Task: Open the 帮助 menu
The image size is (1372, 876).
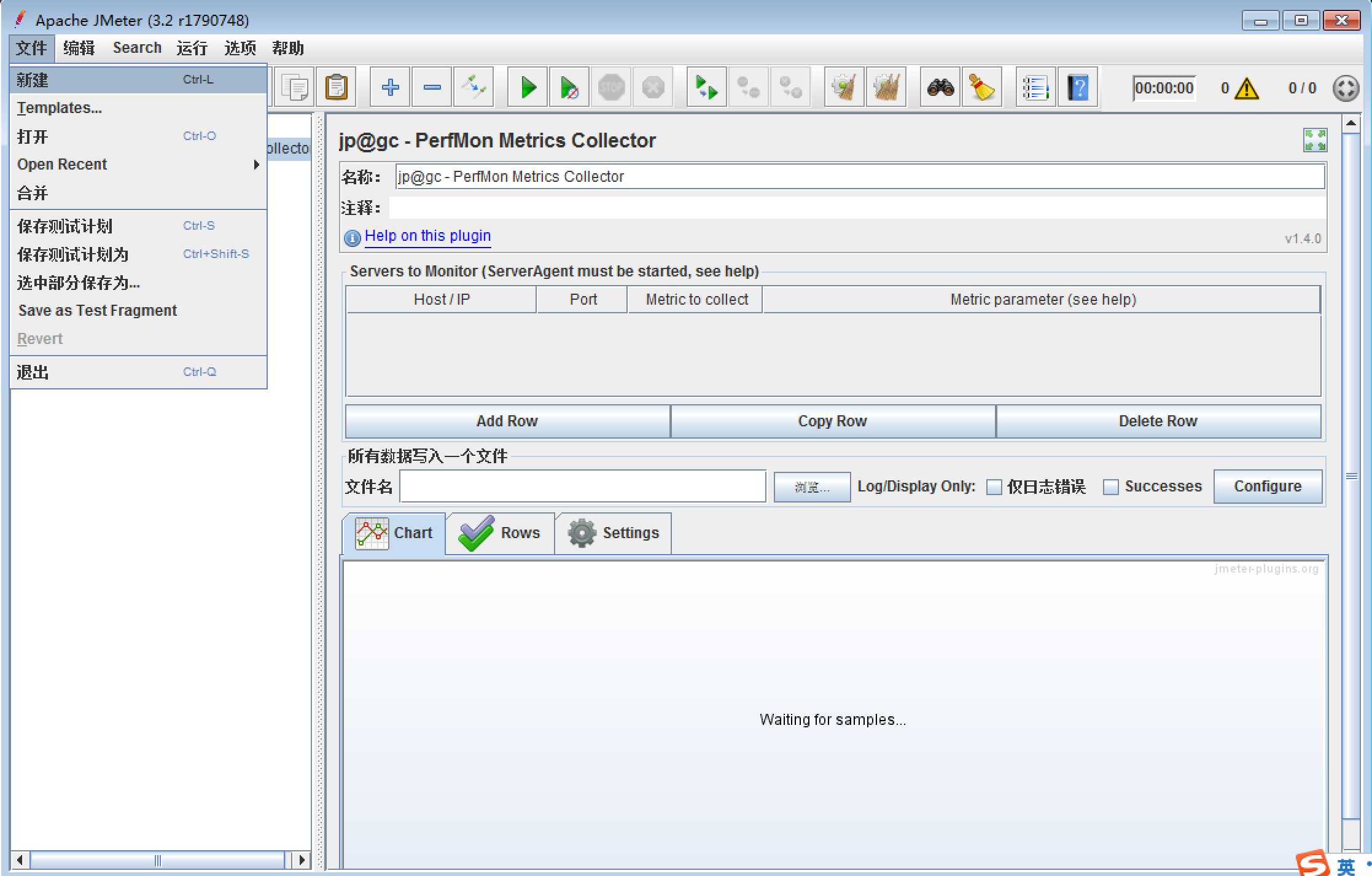Action: tap(287, 48)
